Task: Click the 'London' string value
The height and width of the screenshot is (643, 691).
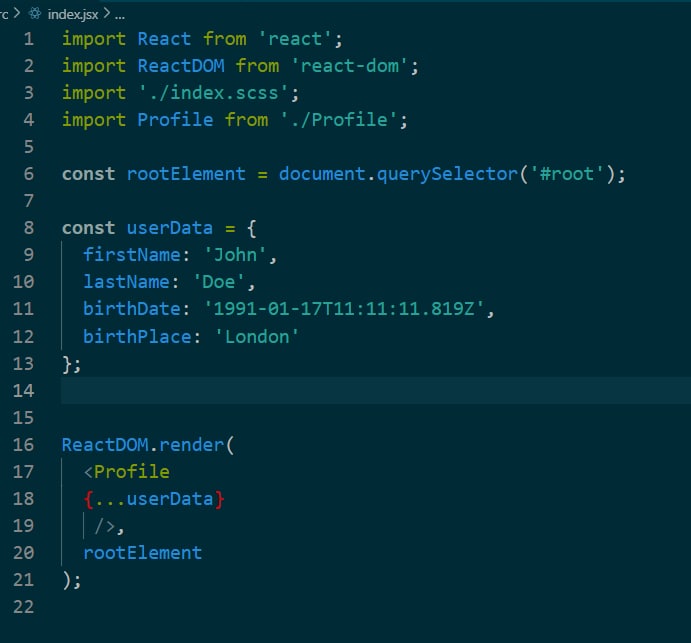Action: click(256, 337)
